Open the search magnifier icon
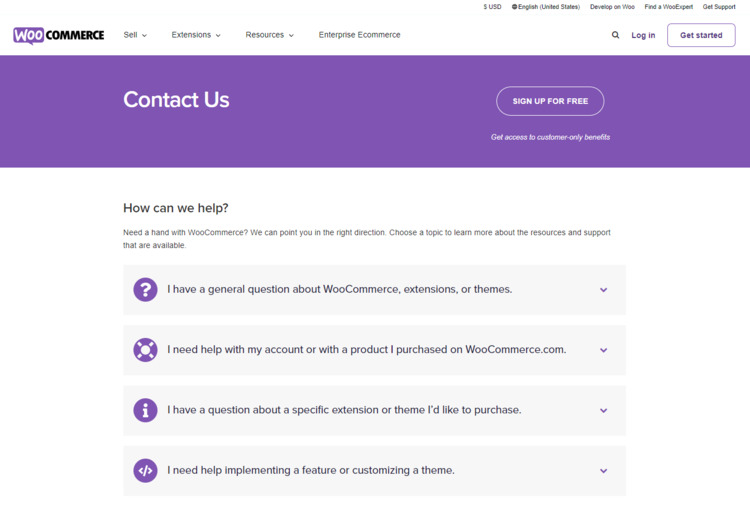 (615, 35)
